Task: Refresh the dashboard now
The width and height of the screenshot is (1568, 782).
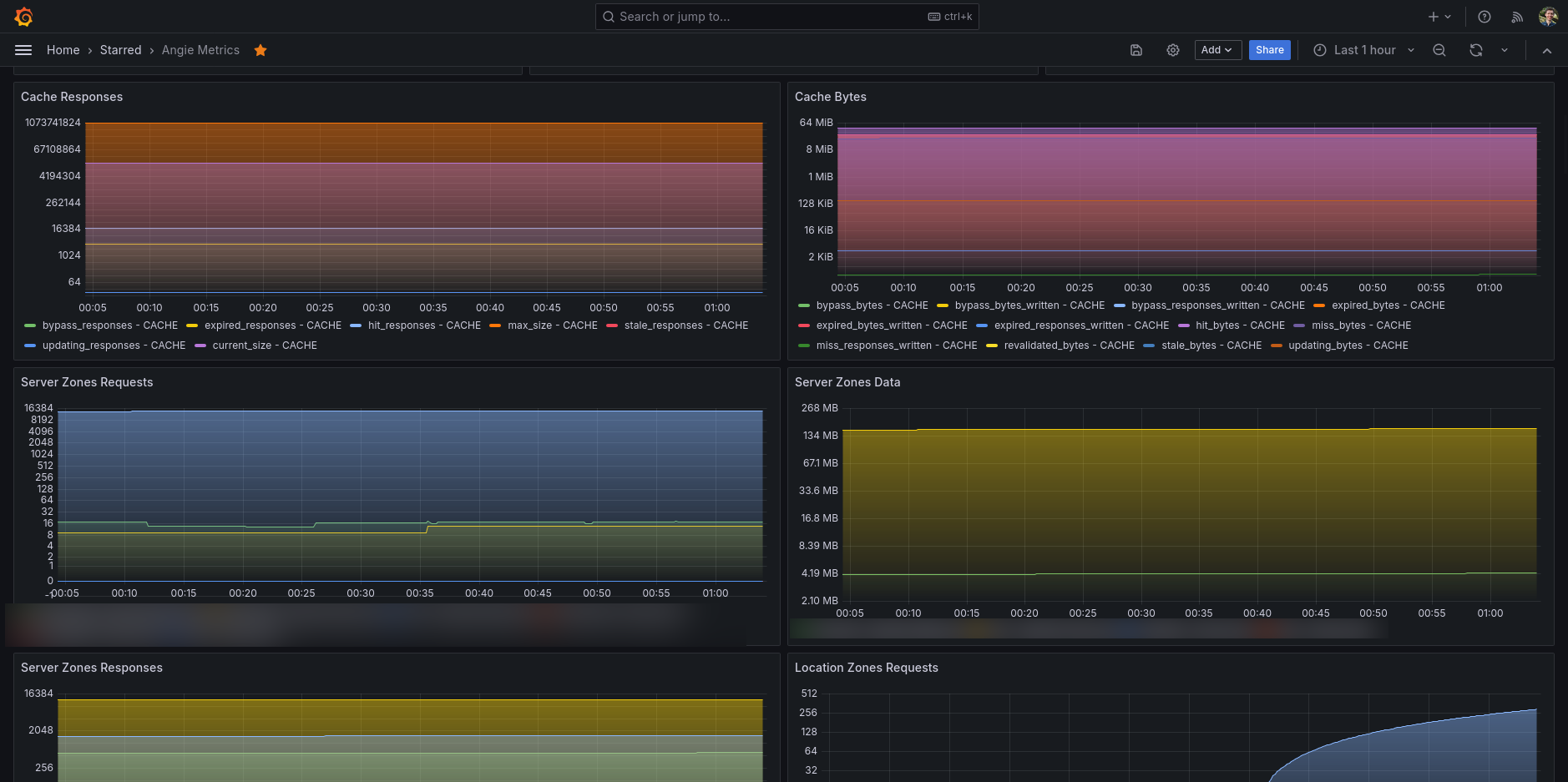Action: [x=1476, y=50]
